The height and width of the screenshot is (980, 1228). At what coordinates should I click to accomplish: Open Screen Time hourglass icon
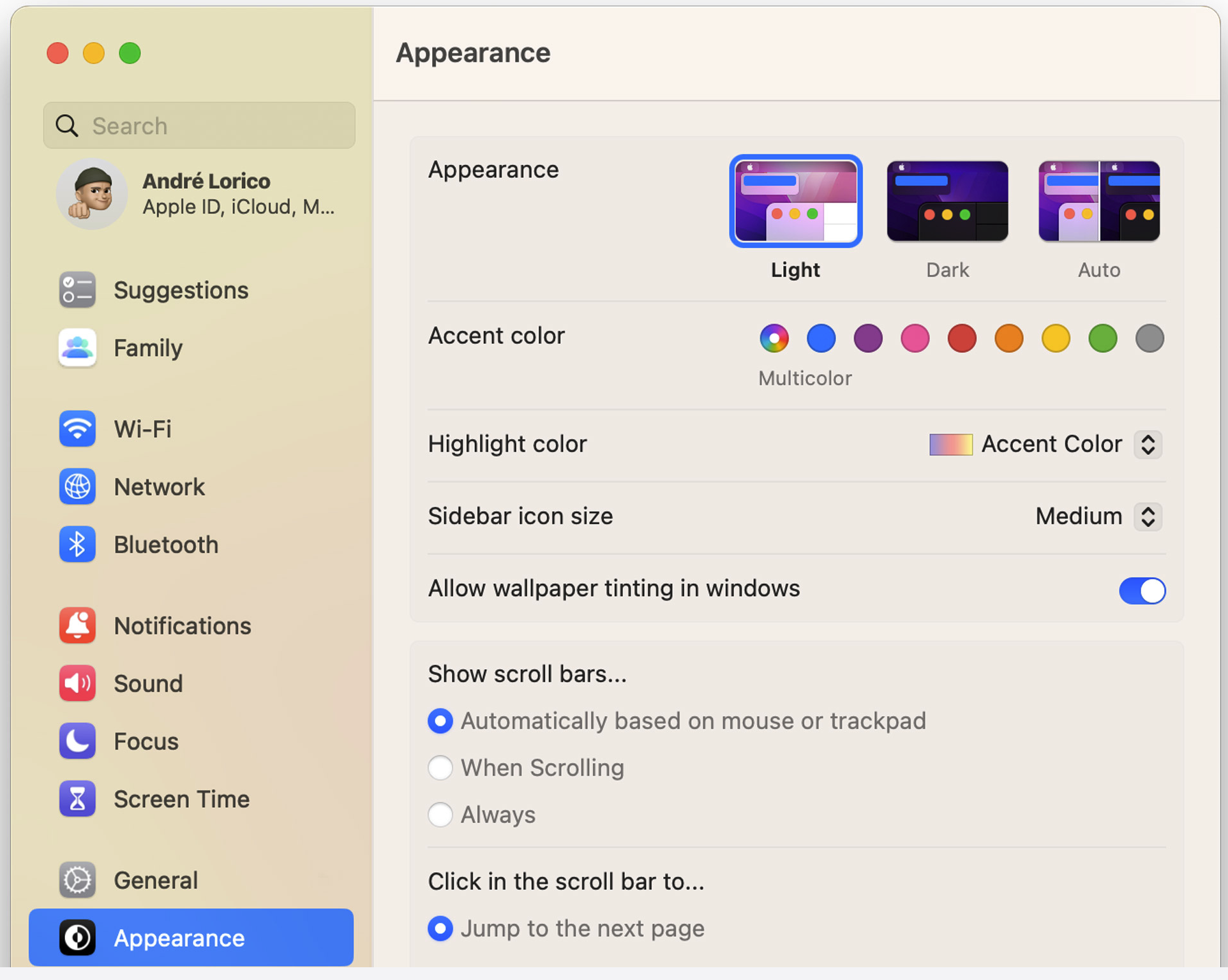77,799
